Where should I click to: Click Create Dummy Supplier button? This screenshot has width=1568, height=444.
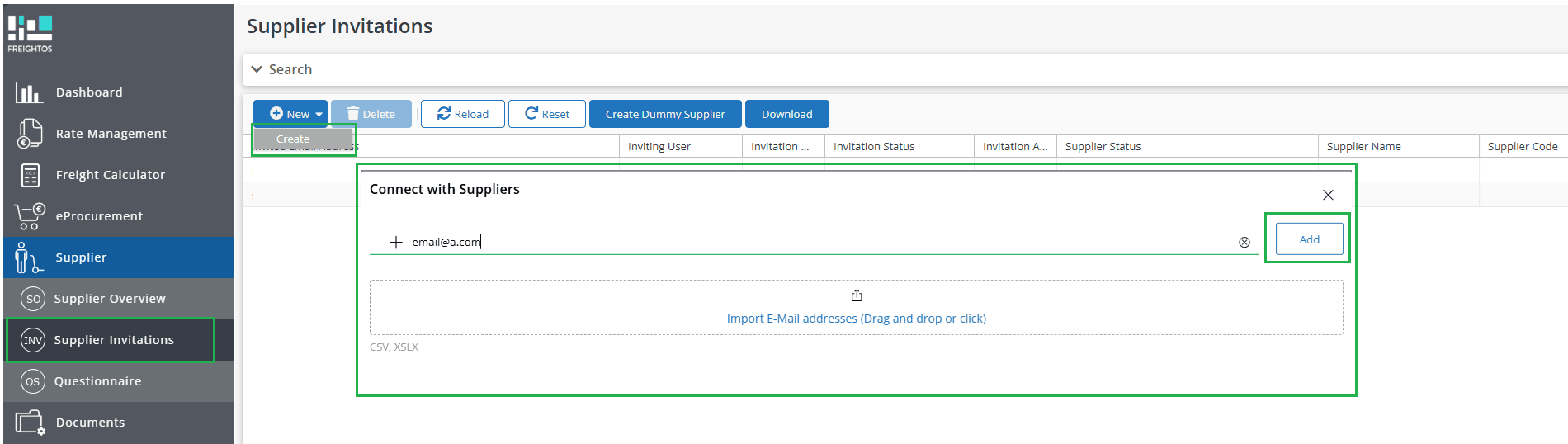tap(665, 114)
